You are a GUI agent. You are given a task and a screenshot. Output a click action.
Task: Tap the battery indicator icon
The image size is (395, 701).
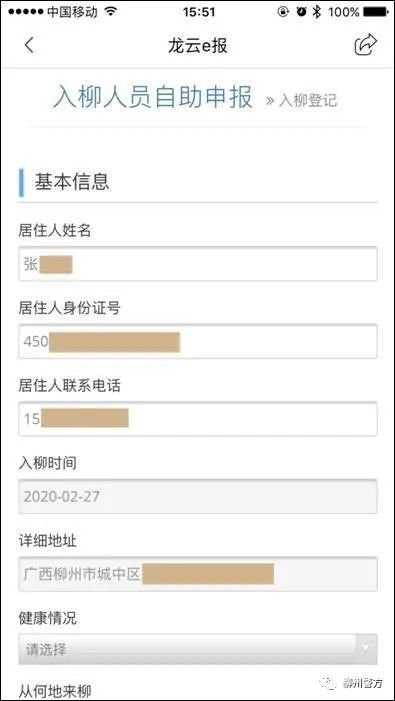pyautogui.click(x=376, y=13)
